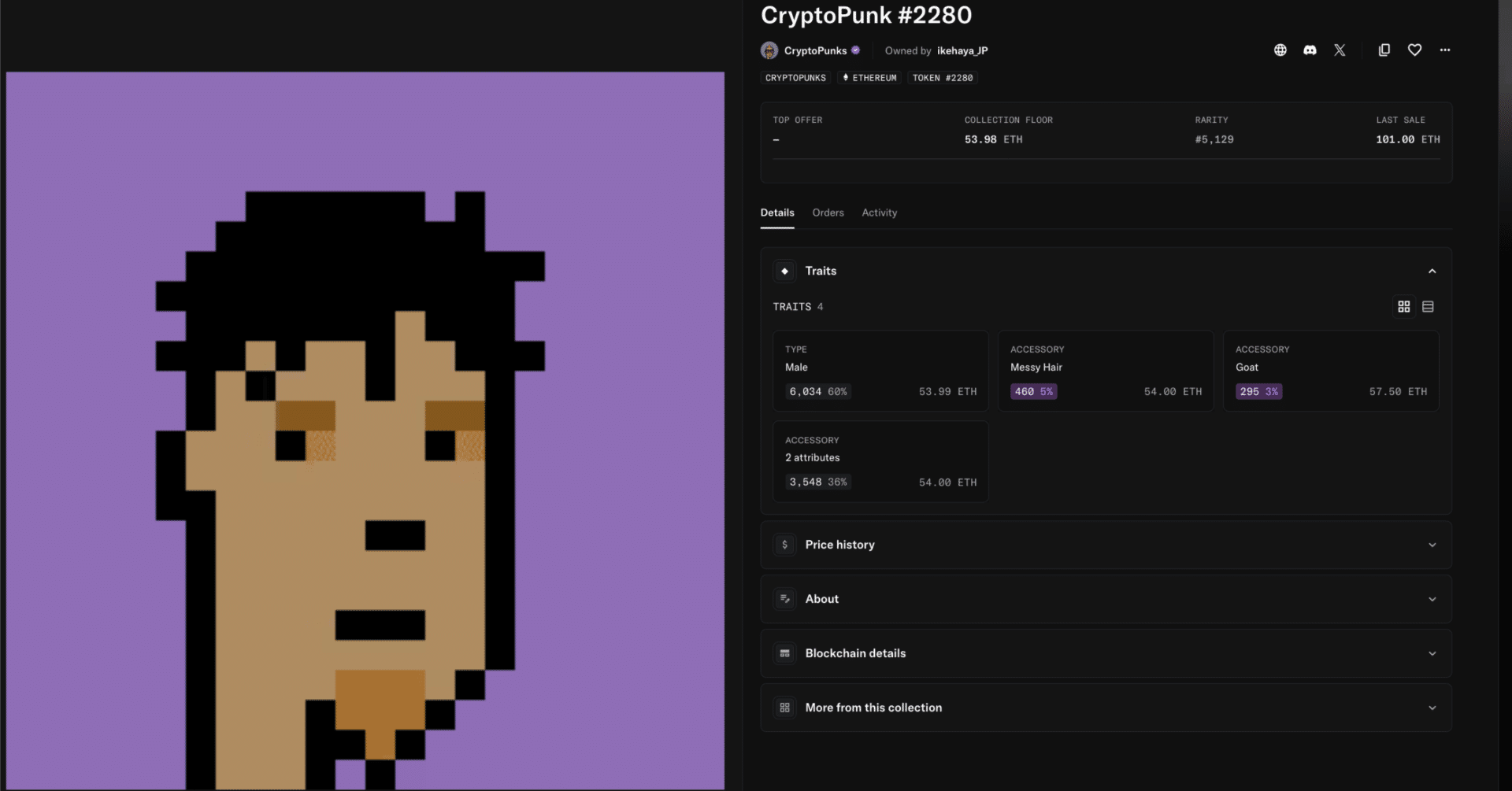Click the More from this collection icon
Screen dimensions: 1512x791
784,708
